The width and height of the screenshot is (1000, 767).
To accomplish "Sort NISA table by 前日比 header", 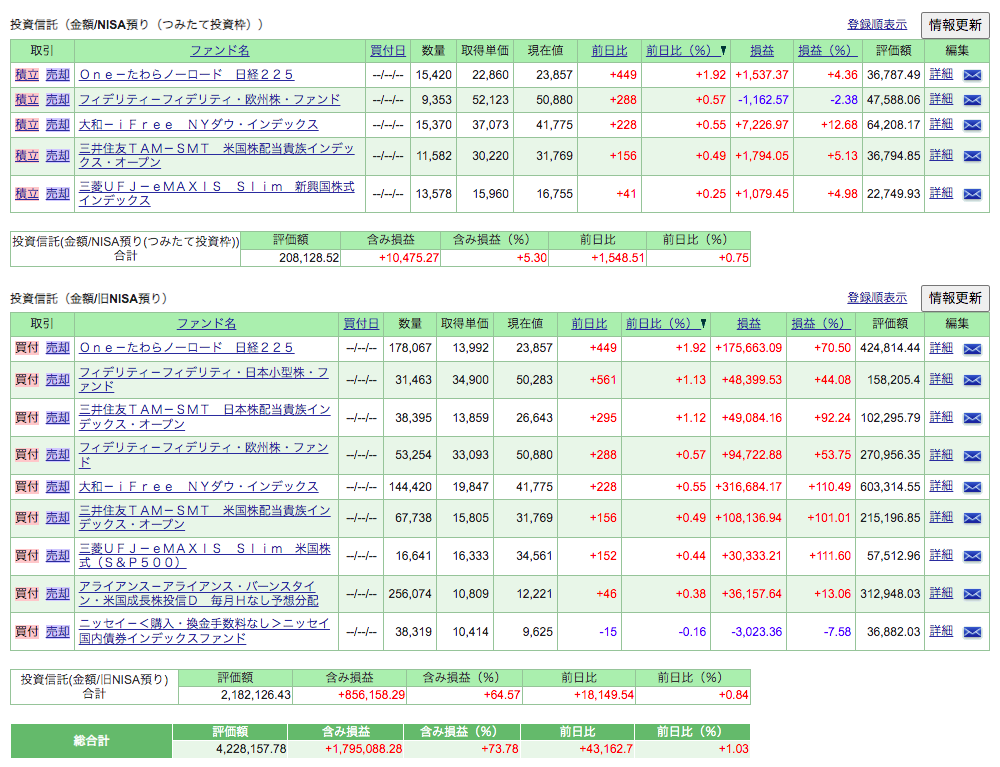I will [x=609, y=50].
